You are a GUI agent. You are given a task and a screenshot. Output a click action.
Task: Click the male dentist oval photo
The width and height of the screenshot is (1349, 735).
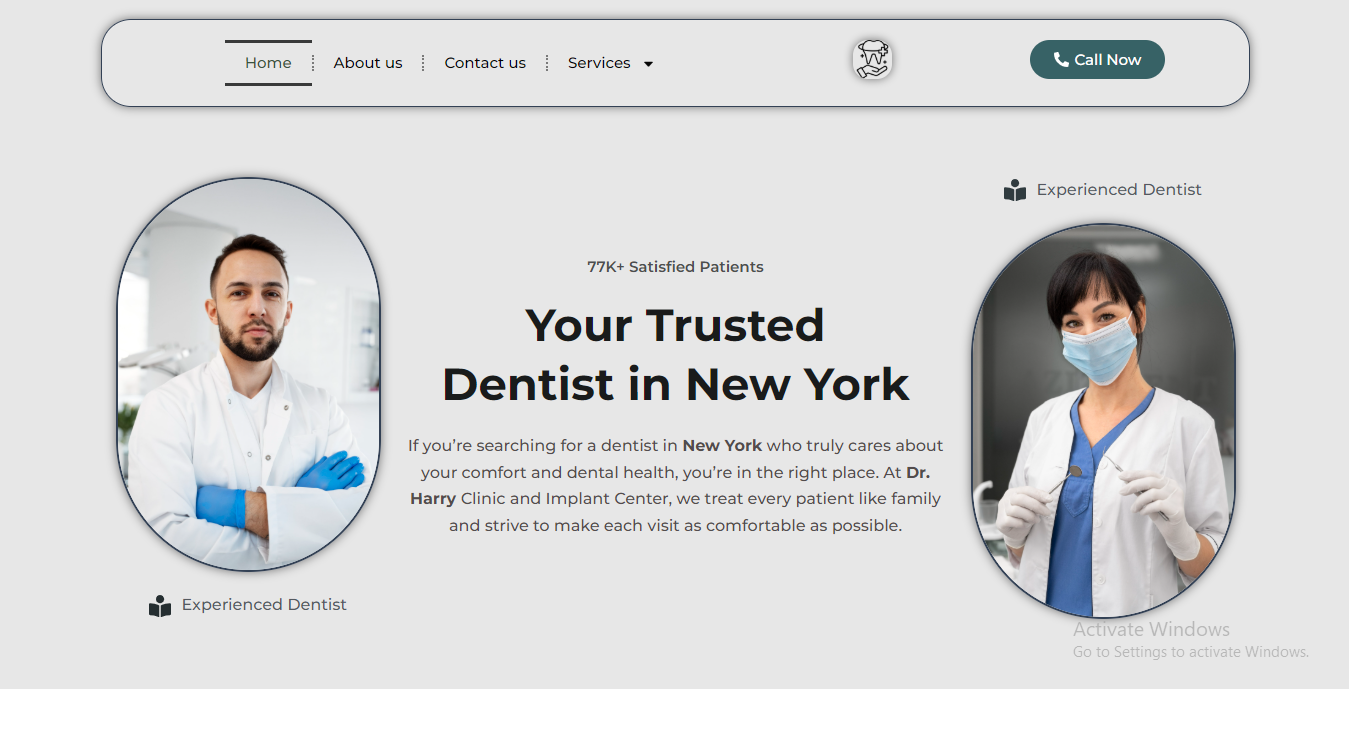pos(249,375)
